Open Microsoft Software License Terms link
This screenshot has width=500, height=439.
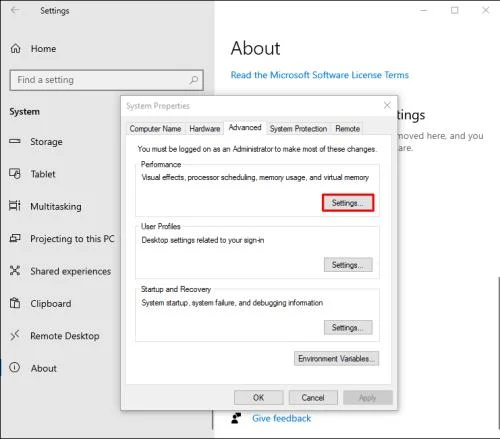320,75
